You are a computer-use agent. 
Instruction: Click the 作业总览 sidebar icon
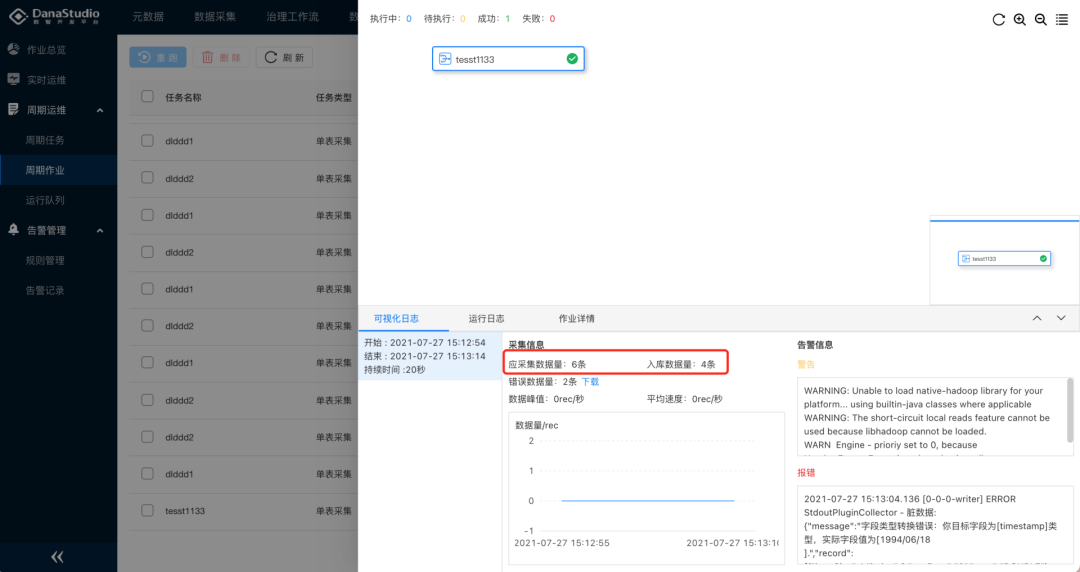point(13,50)
